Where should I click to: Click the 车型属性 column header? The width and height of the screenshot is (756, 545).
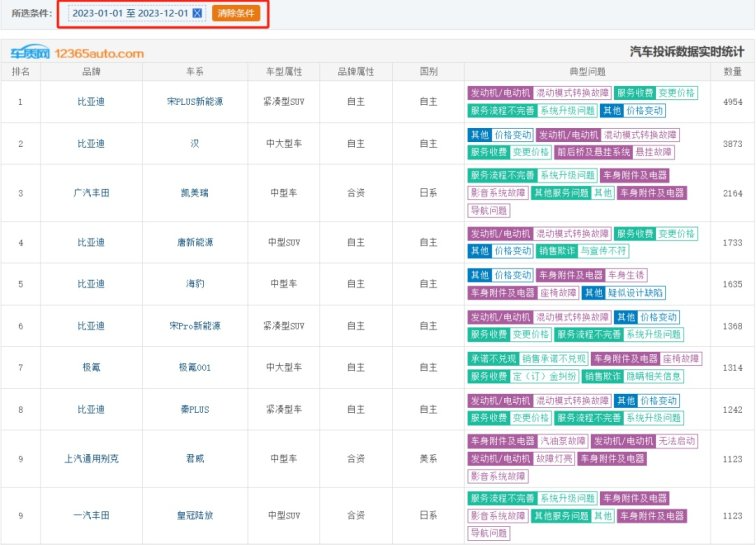pyautogui.click(x=284, y=72)
